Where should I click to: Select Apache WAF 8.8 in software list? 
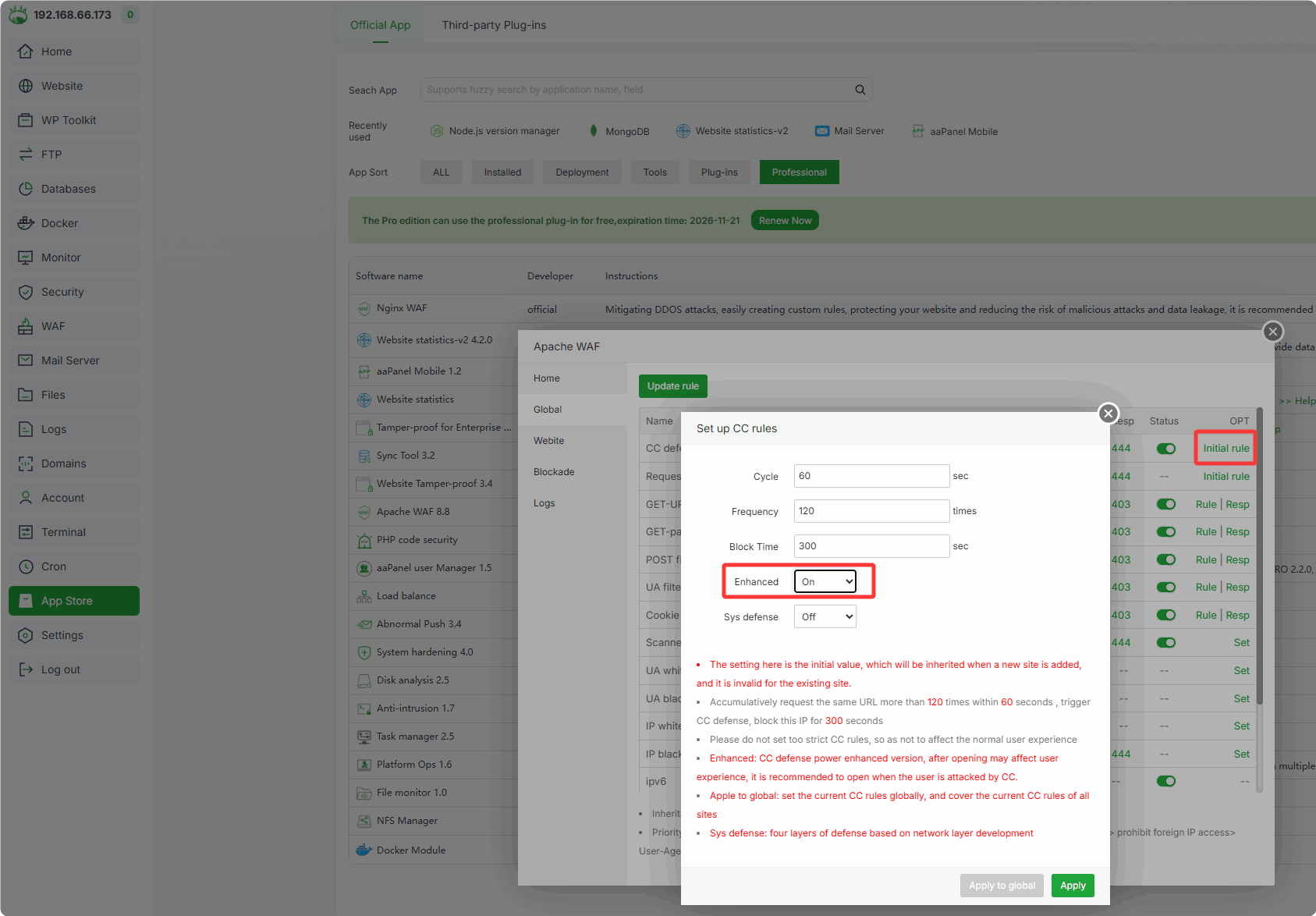[x=413, y=512]
